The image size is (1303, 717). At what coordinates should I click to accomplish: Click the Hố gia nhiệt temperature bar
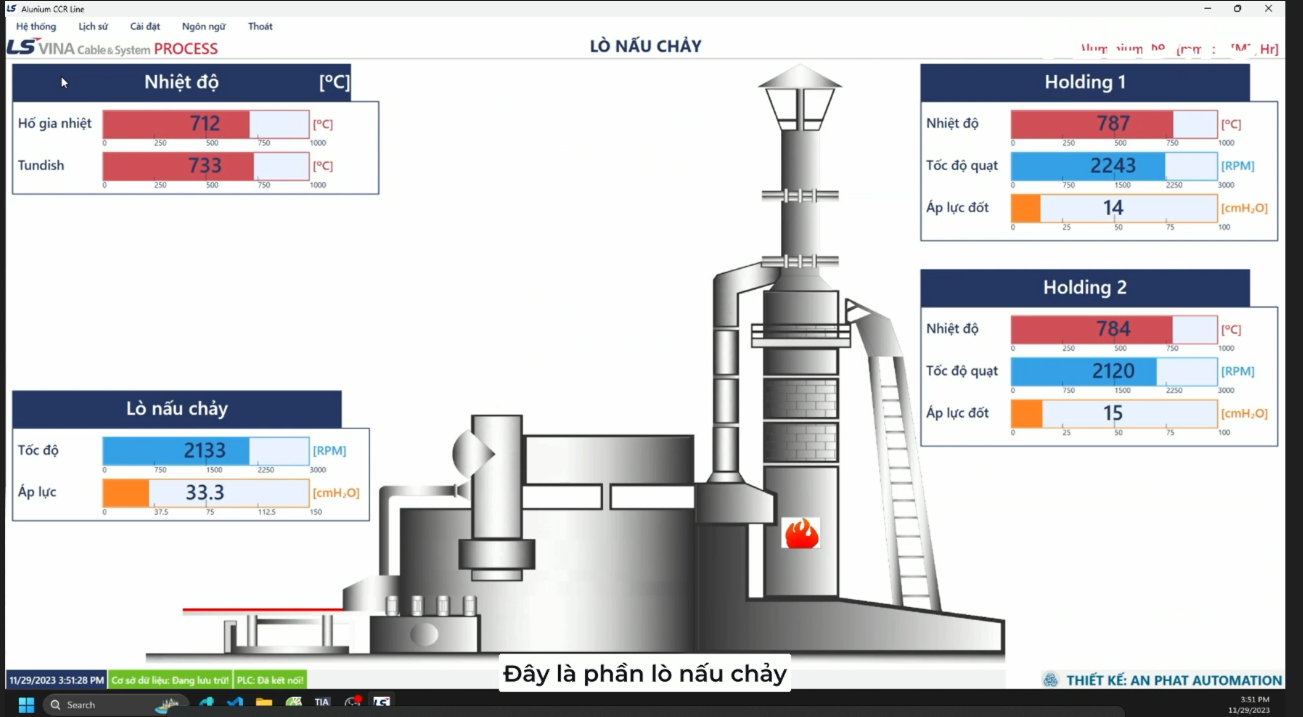click(x=206, y=124)
